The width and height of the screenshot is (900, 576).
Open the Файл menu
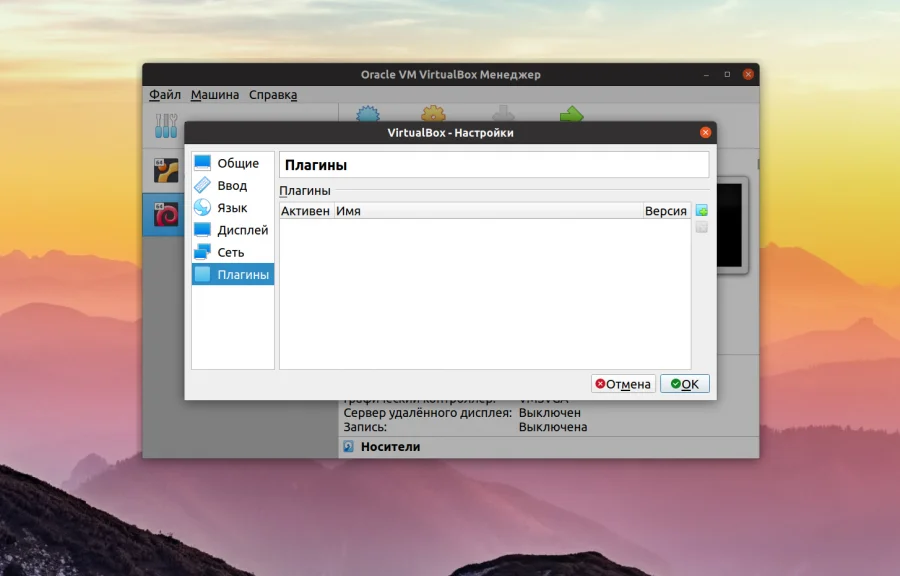pos(165,94)
